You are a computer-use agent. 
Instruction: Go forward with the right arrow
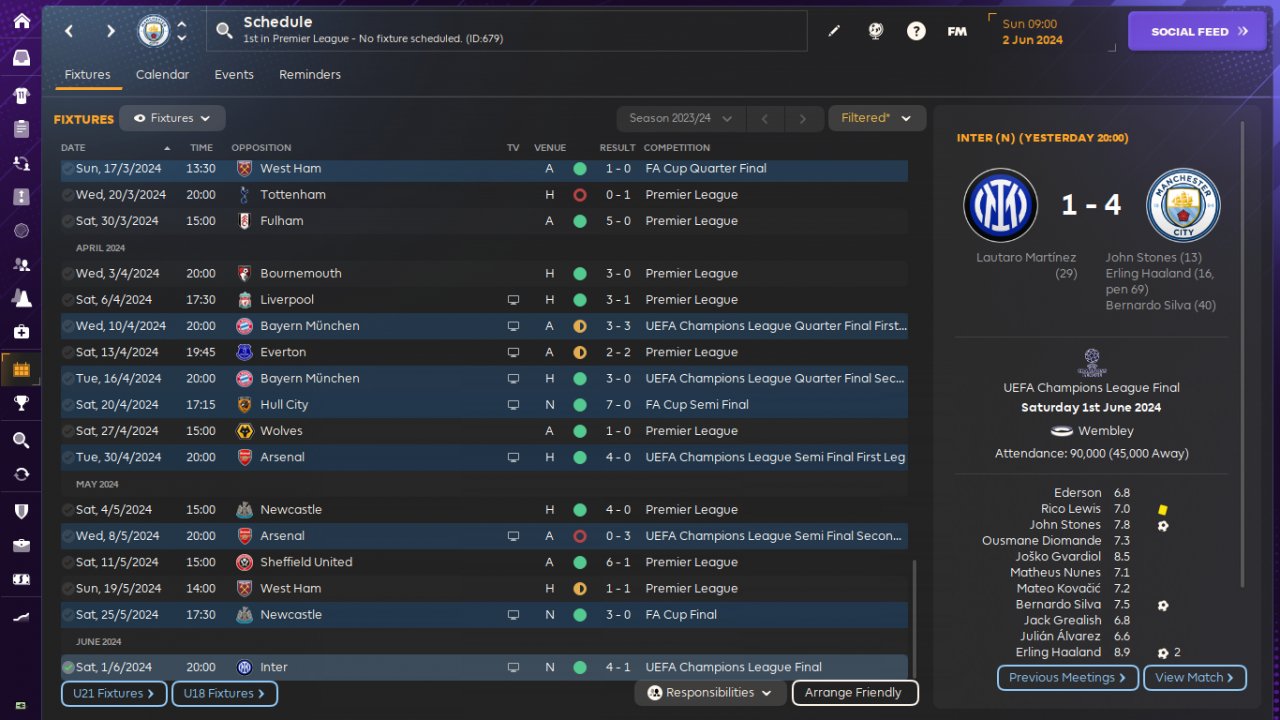(111, 31)
